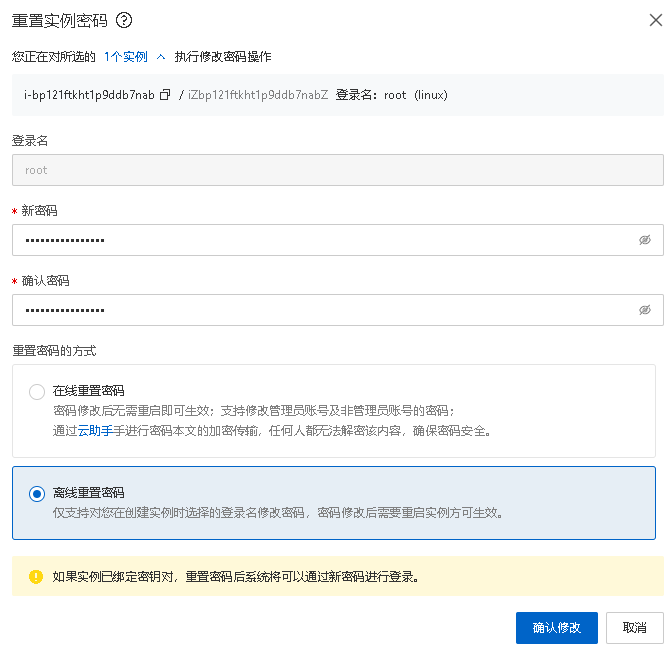Click the disabled 登录名 root field
This screenshot has height=648, width=670.
point(338,170)
